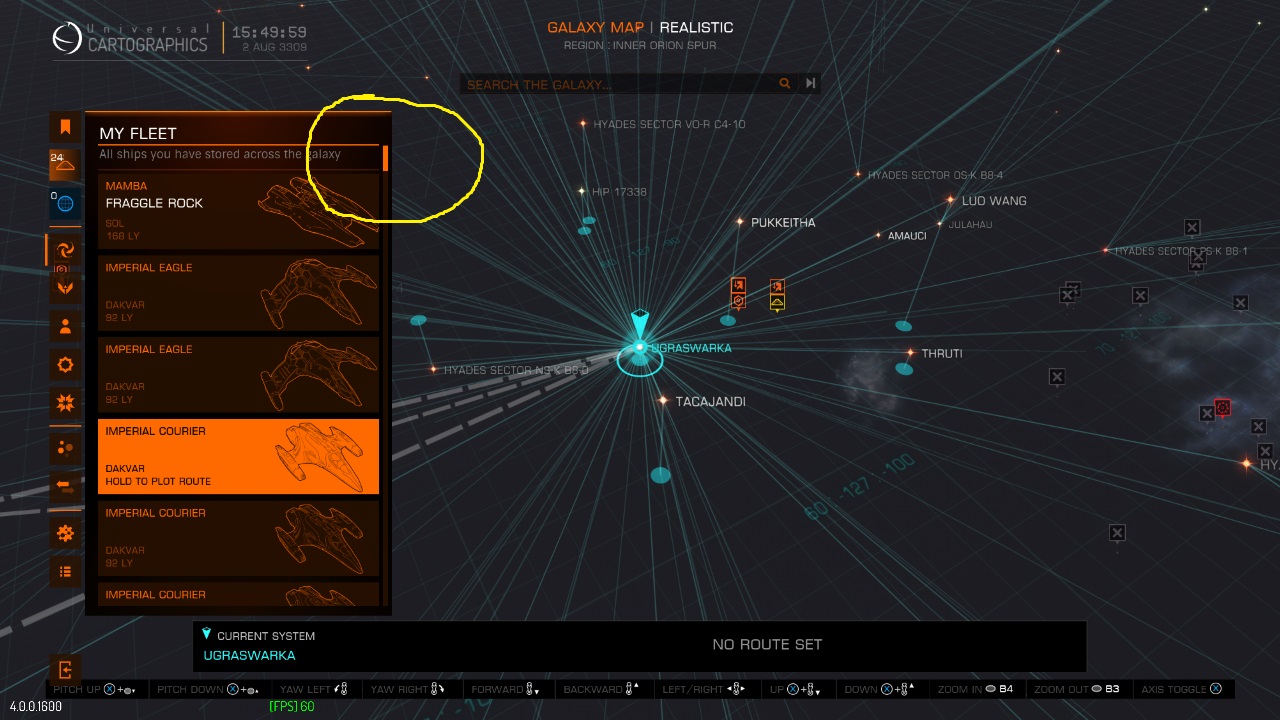The height and width of the screenshot is (720, 1280).
Task: Open the commander person icon in sidebar
Action: coord(65,326)
